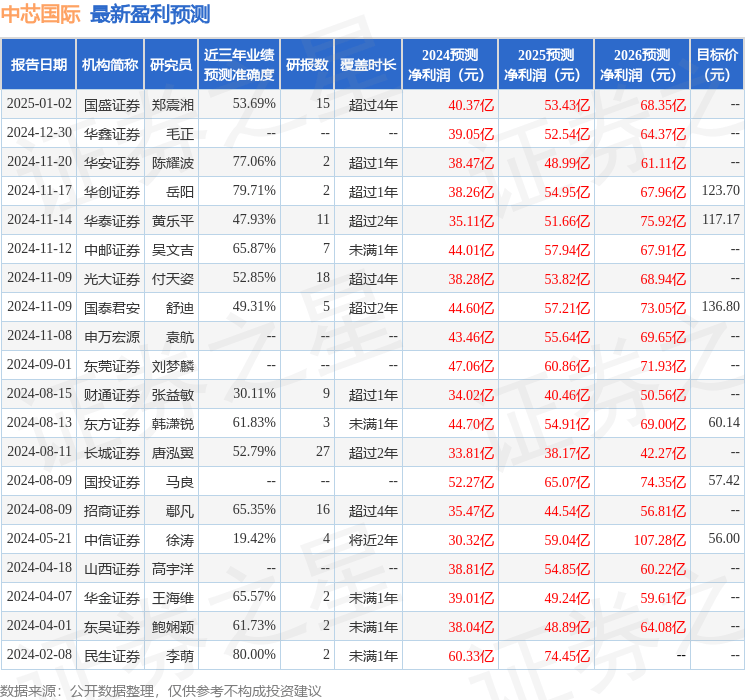Viewport: 745px width, 700px height.
Task: Select the 华泰证券 institution cell
Action: click(112, 221)
